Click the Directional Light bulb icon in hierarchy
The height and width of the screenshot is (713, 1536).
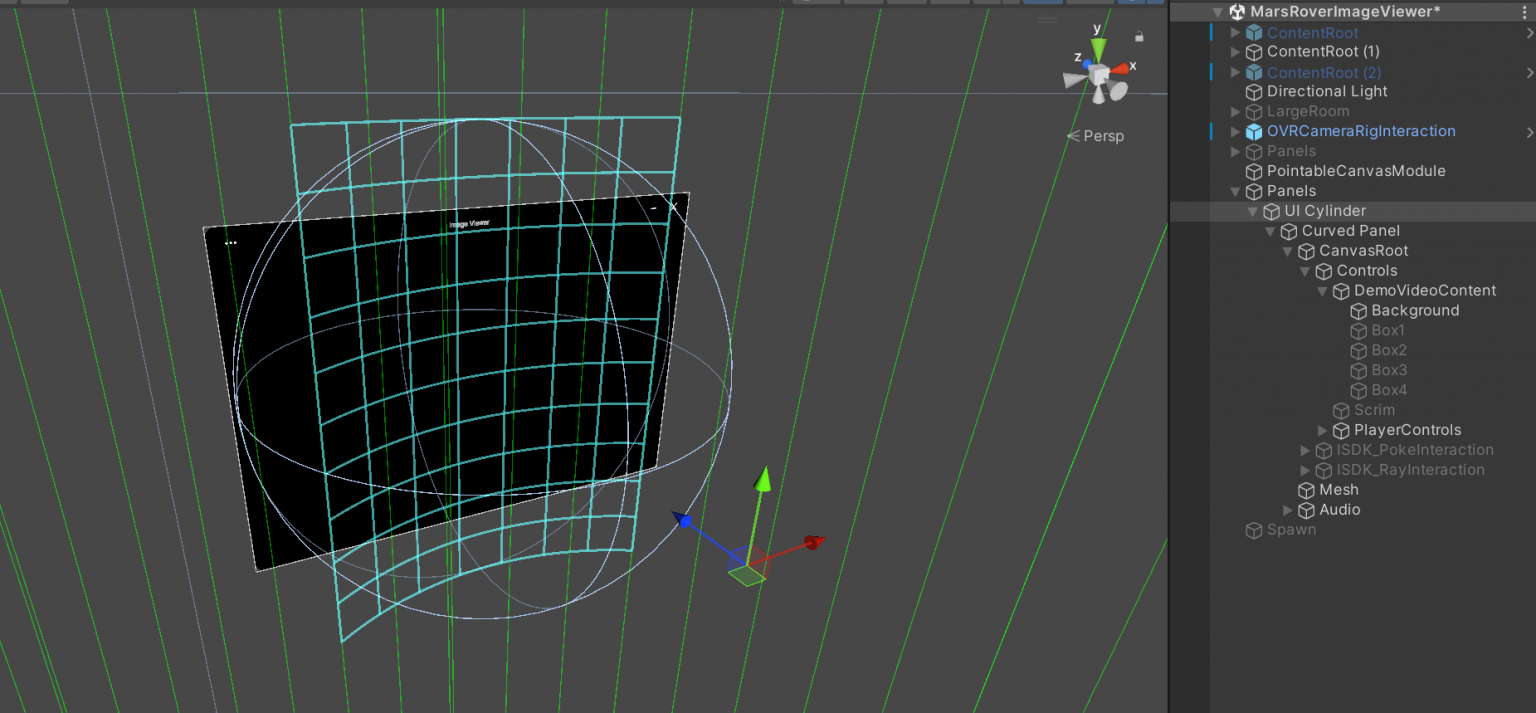point(1253,91)
